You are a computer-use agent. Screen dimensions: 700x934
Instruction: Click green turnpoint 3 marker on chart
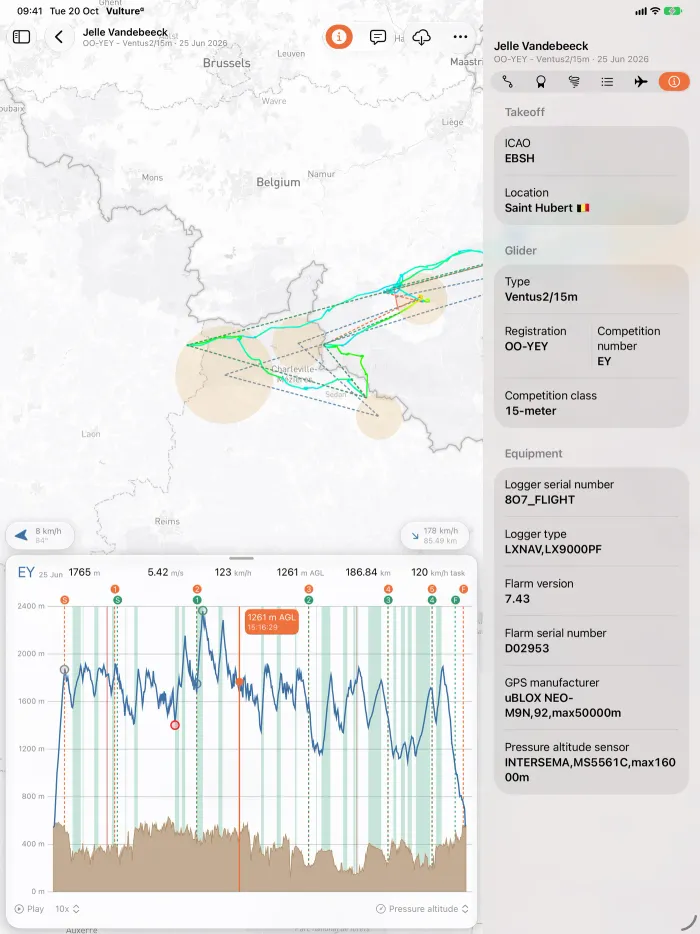(x=388, y=600)
